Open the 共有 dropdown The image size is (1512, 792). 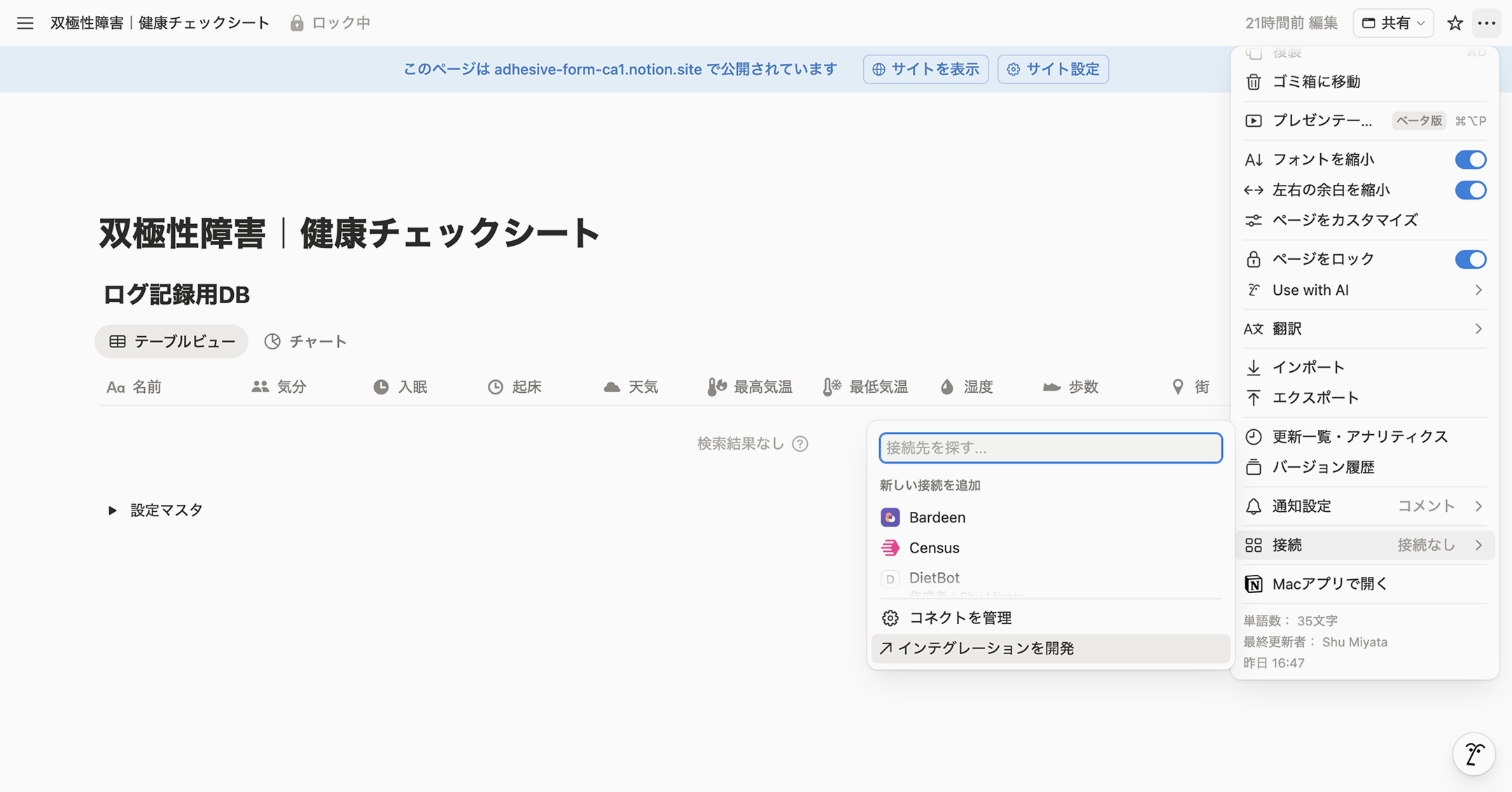pyautogui.click(x=1392, y=23)
